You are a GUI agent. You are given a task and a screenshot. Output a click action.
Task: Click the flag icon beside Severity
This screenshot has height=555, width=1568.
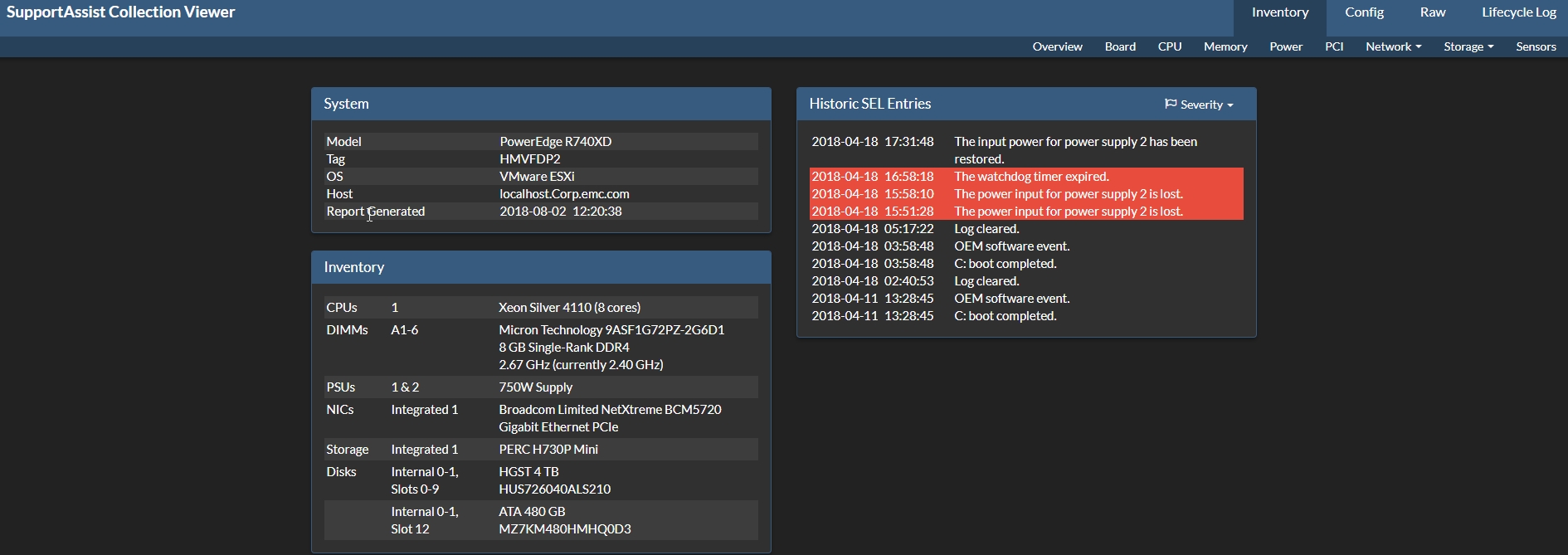tap(1171, 104)
